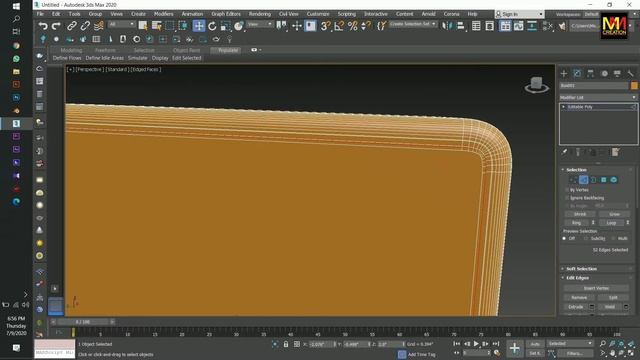Open the selection filter All dropdown

pos(121,24)
